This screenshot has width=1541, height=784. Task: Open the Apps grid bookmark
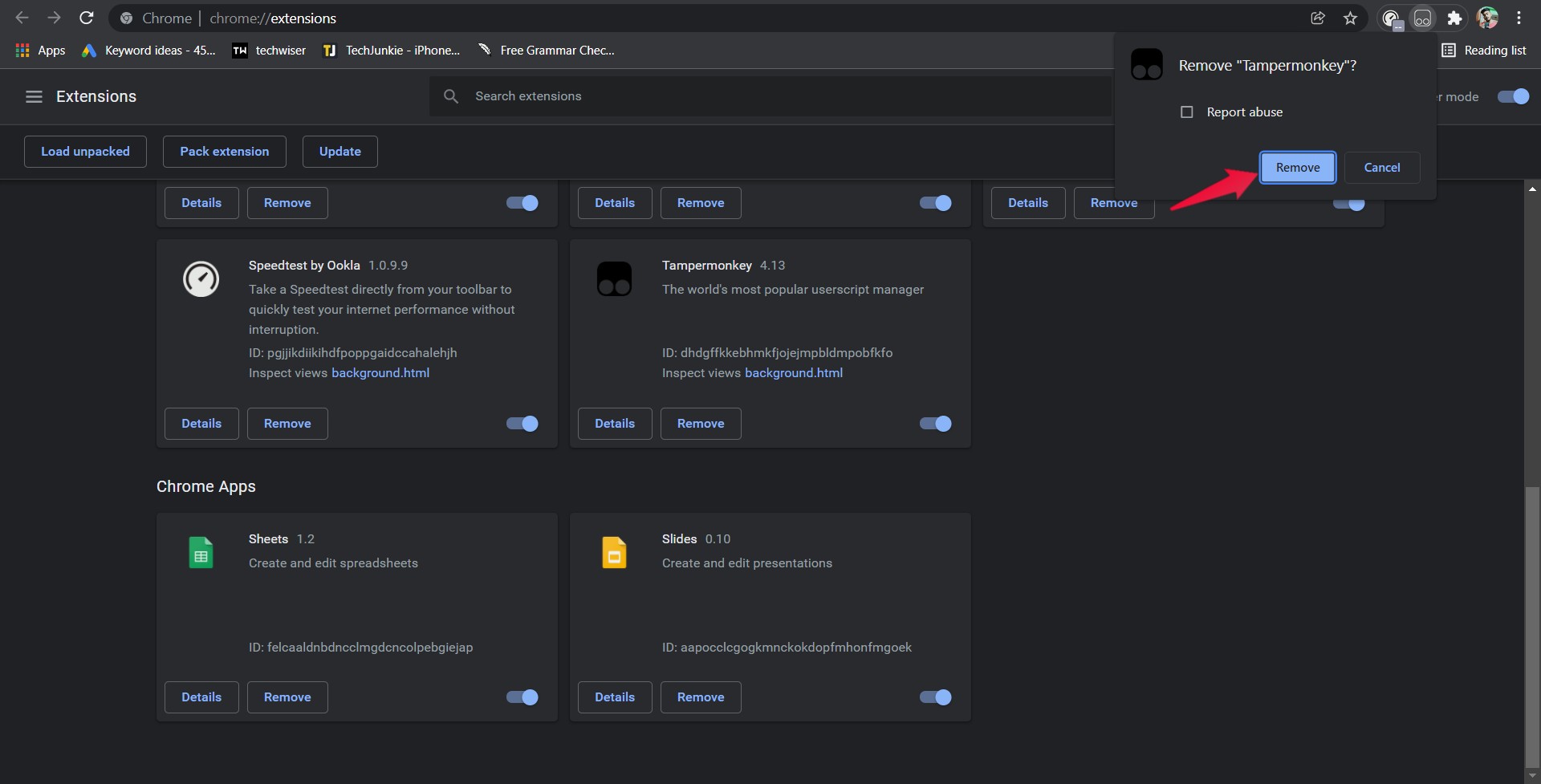[40, 50]
